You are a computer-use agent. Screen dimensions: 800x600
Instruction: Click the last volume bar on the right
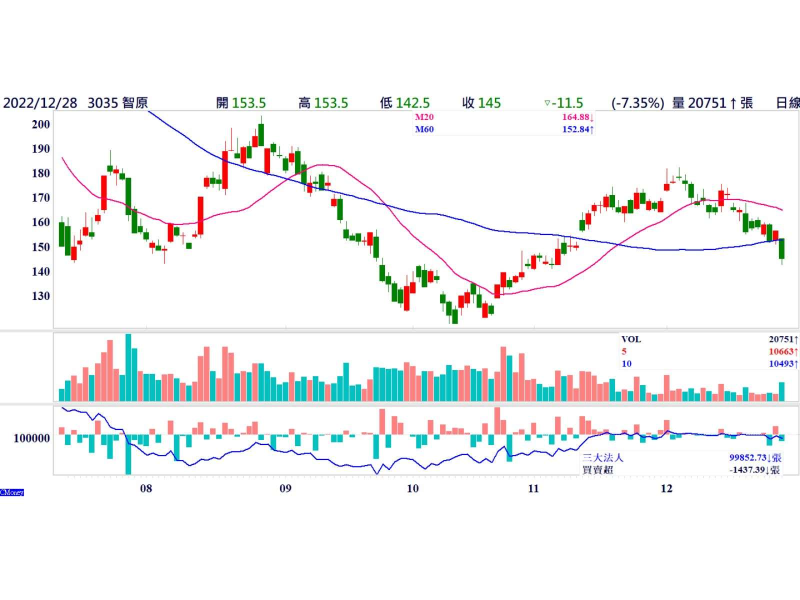click(782, 391)
